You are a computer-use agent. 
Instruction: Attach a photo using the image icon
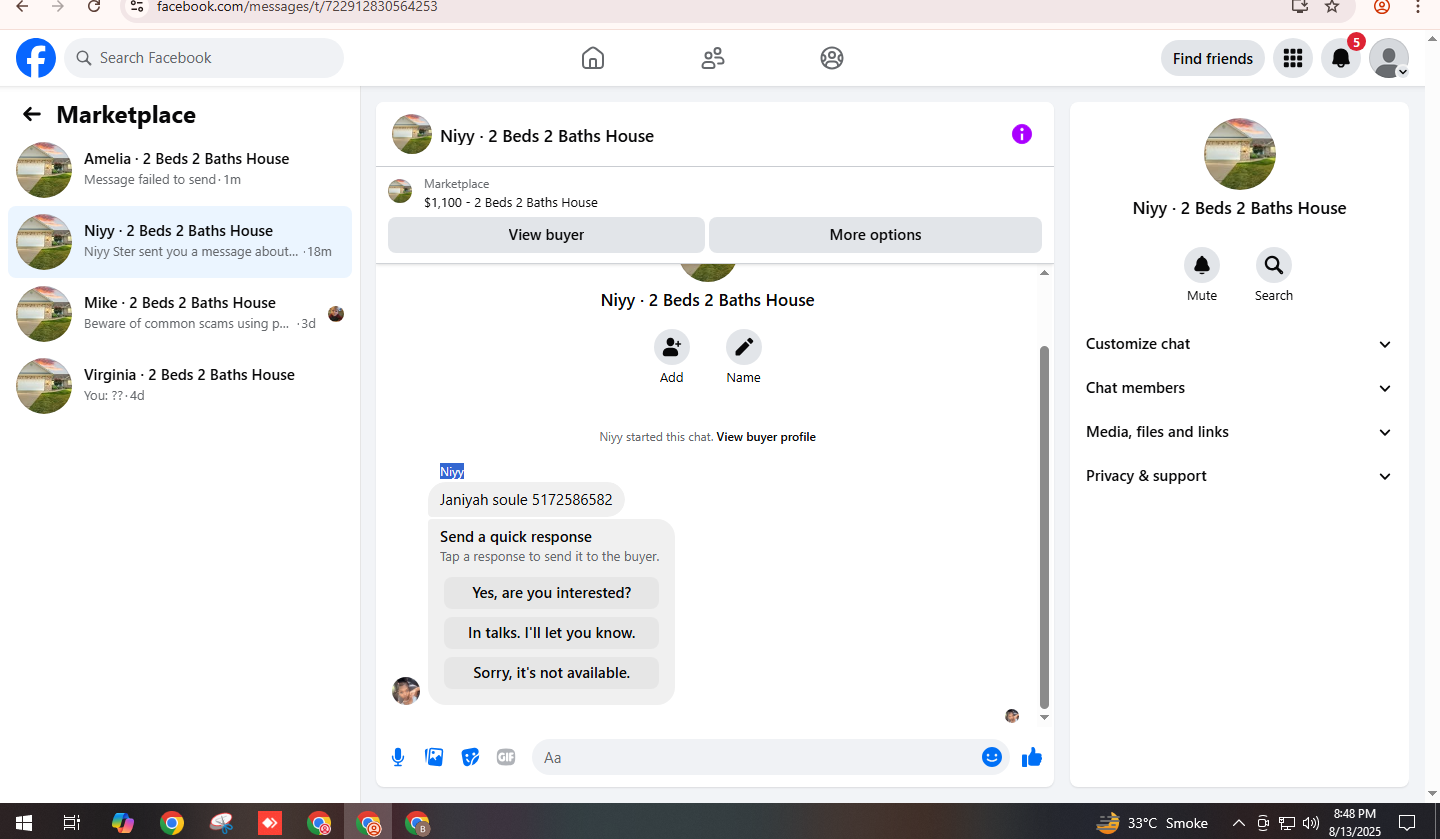tap(434, 757)
